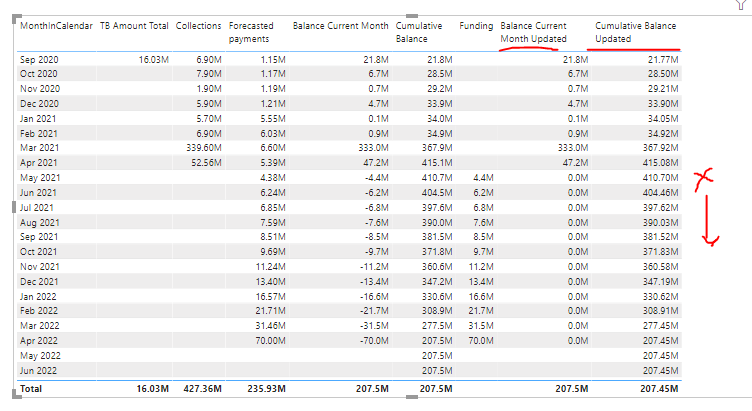Screen dimensions: 752x411
Task: Select the Feb 2021 row label
Action: coord(38,133)
